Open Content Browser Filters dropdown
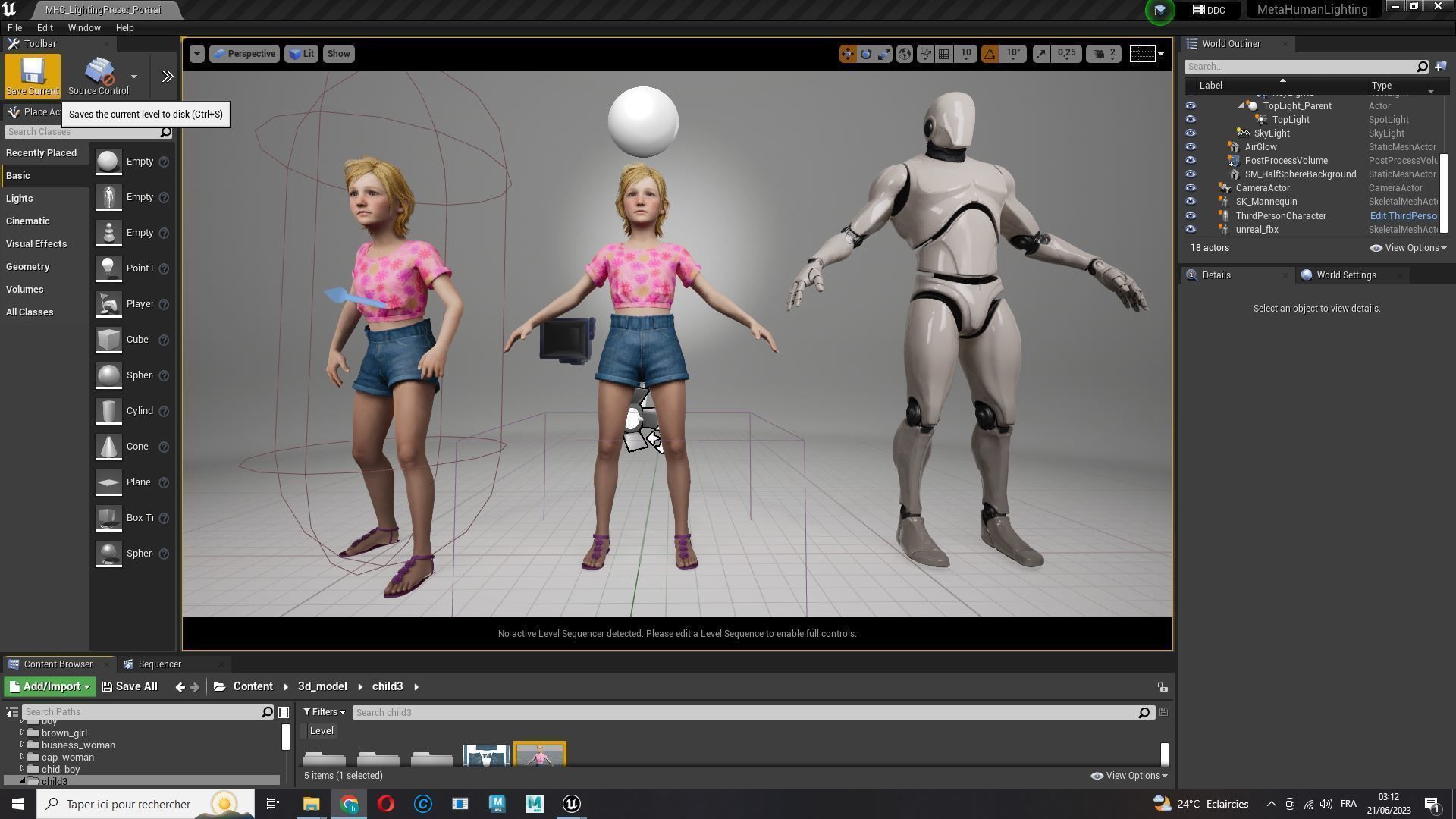The height and width of the screenshot is (819, 1456). [x=325, y=712]
